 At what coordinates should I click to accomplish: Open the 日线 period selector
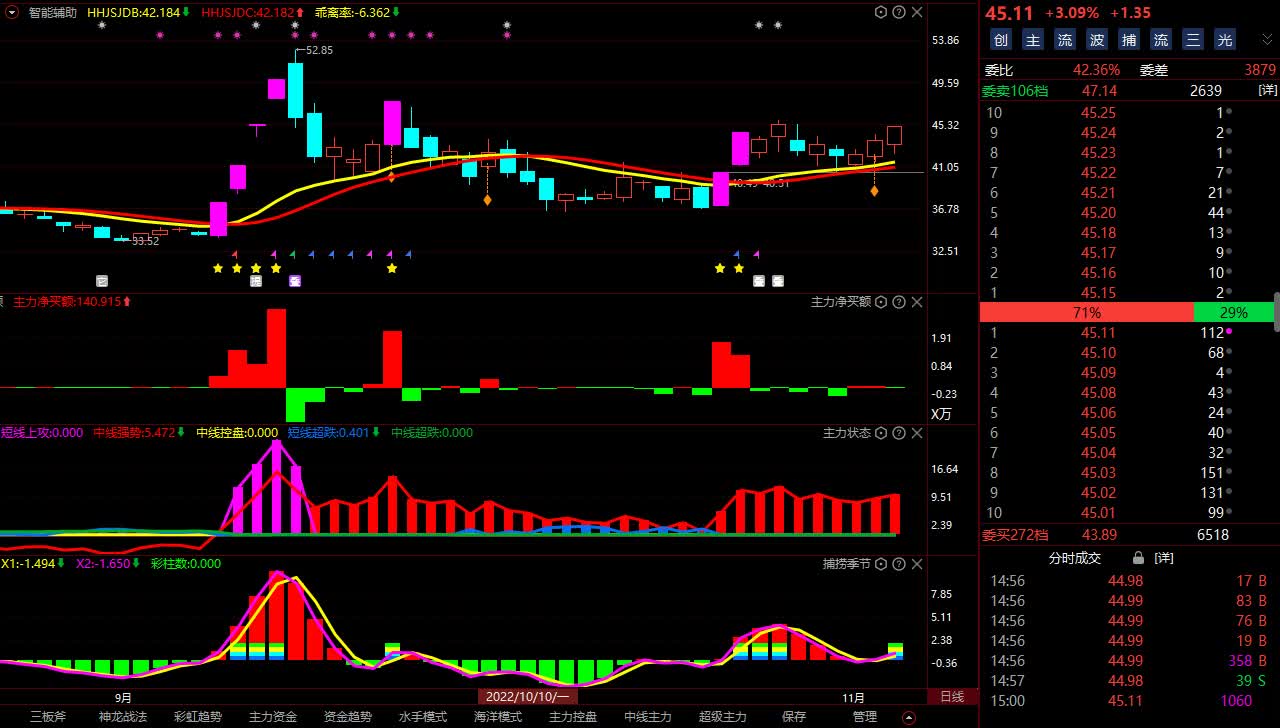pyautogui.click(x=952, y=697)
